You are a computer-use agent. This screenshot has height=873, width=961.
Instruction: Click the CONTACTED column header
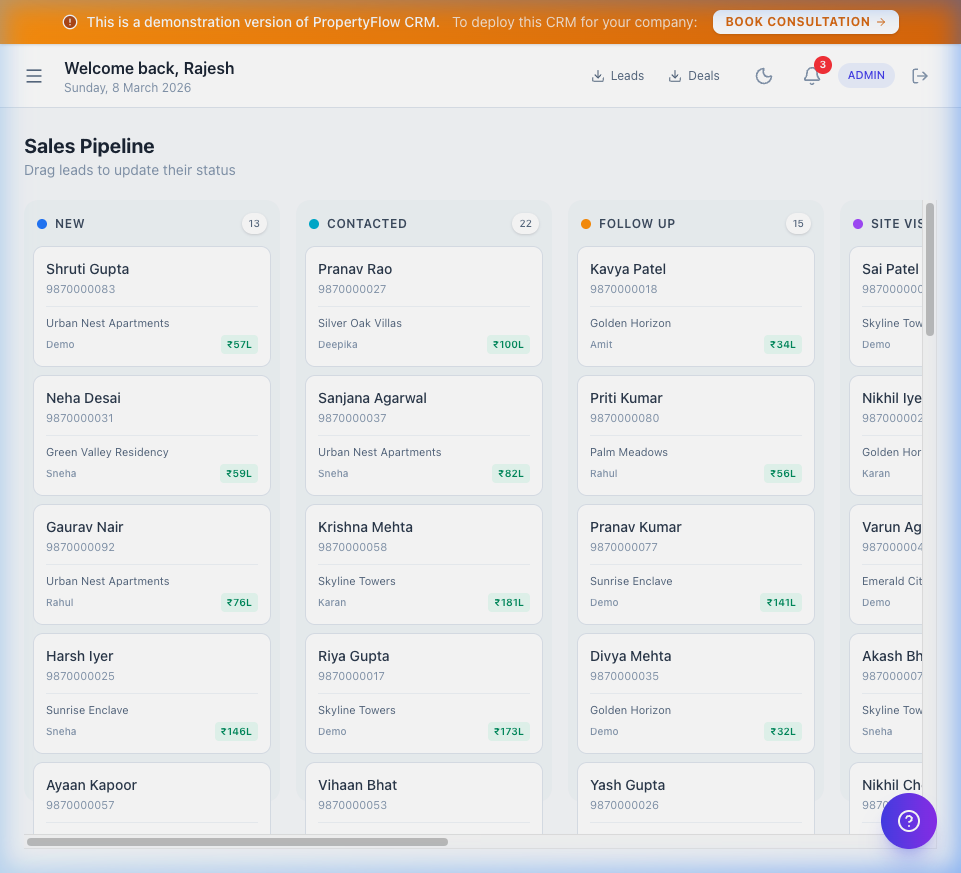pyautogui.click(x=366, y=224)
